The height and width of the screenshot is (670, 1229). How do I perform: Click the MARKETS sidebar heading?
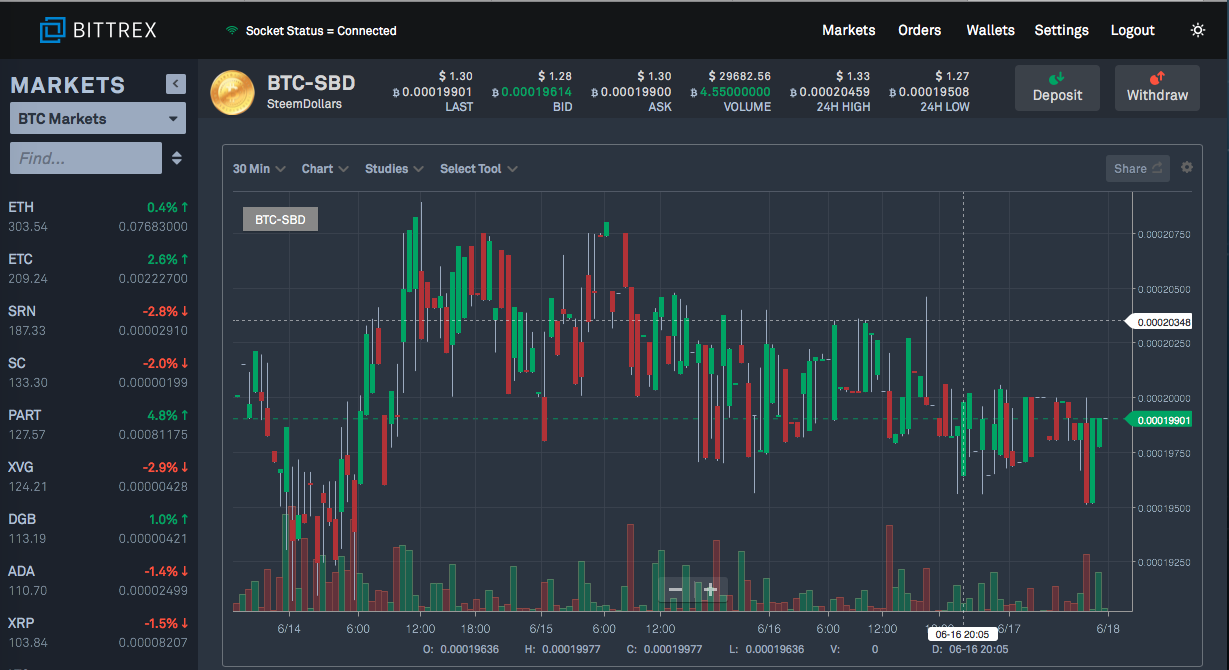tap(68, 85)
